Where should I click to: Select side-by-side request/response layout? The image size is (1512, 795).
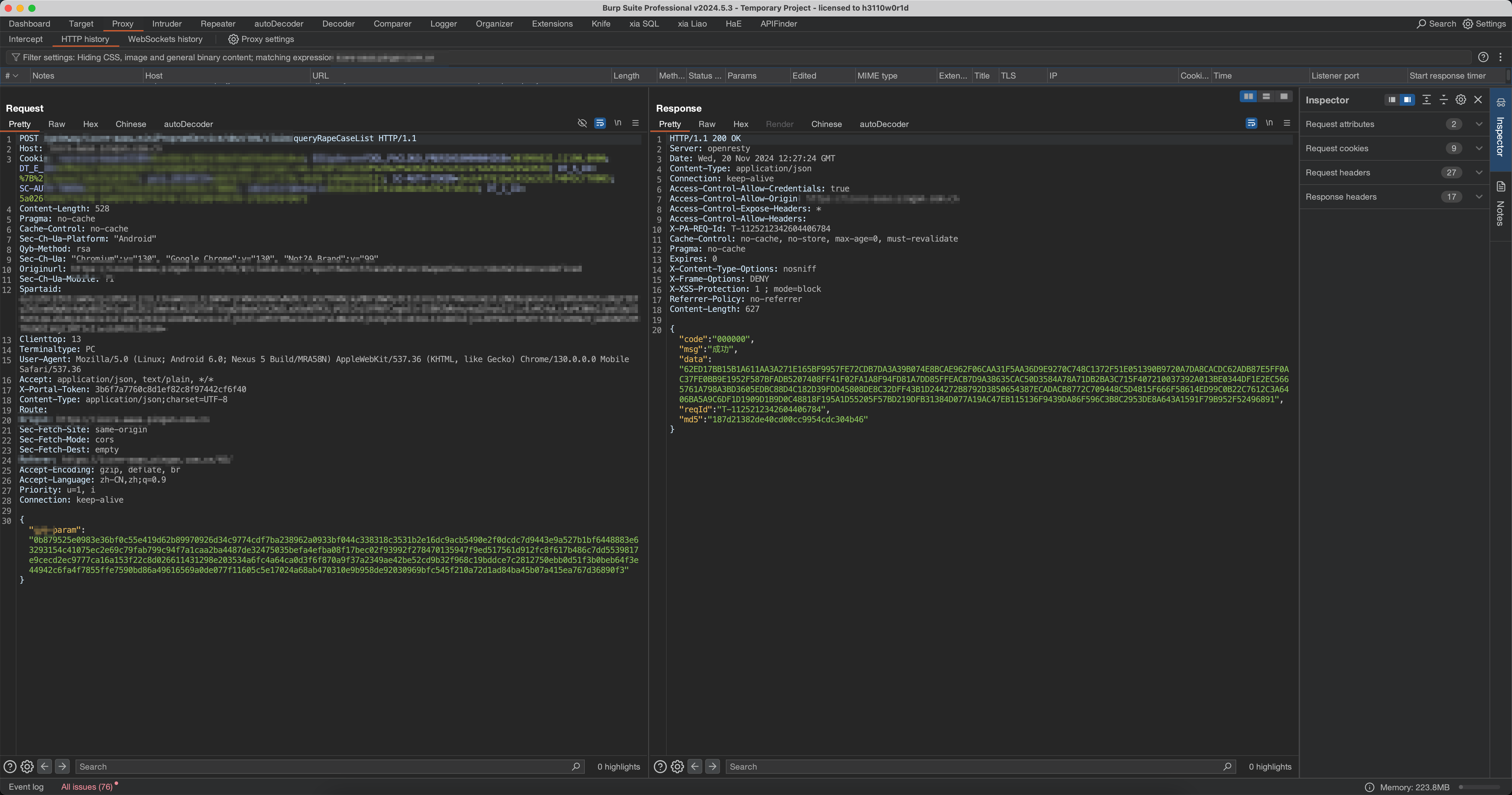coord(1248,96)
